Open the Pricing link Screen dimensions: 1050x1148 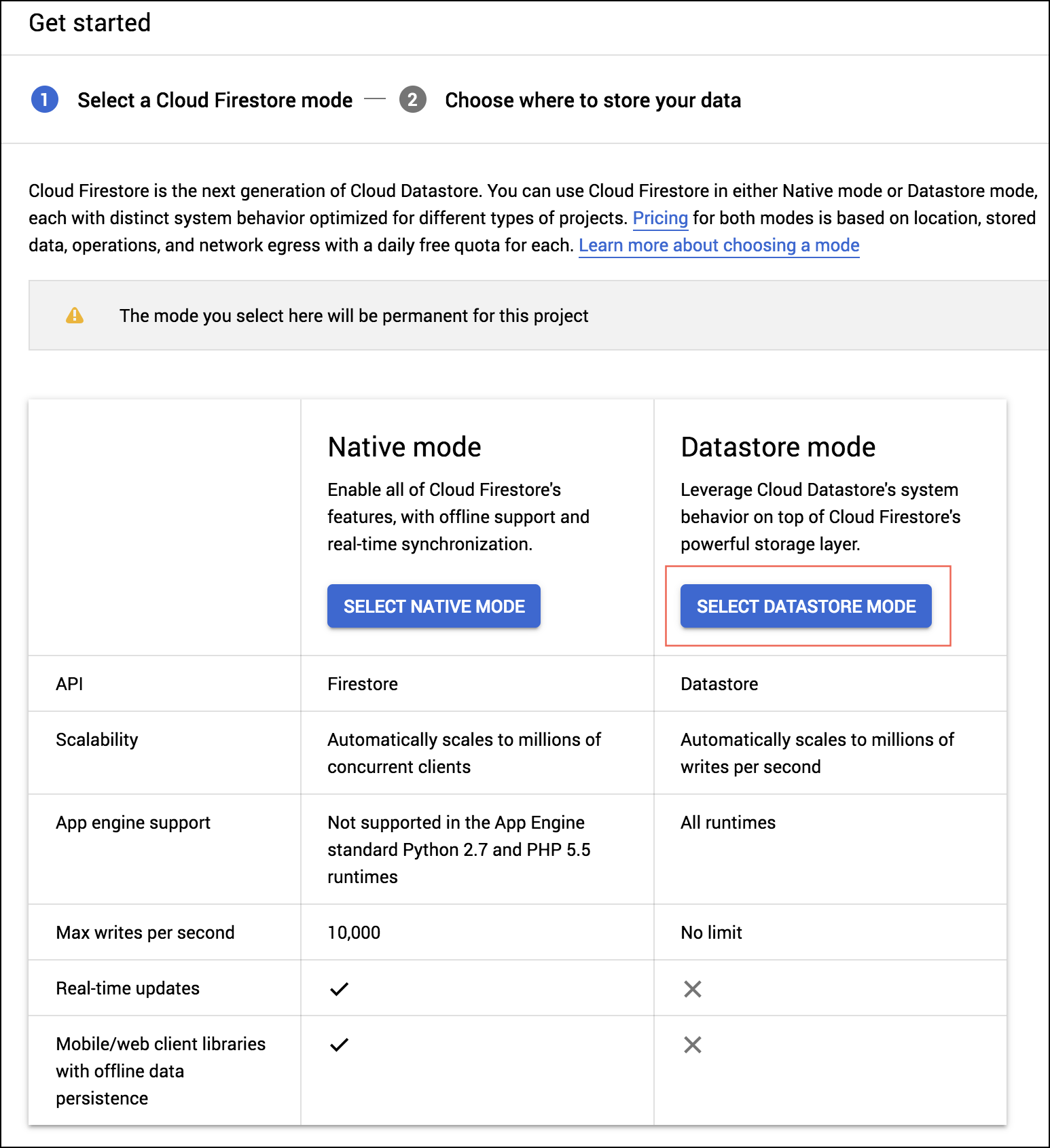(x=660, y=218)
